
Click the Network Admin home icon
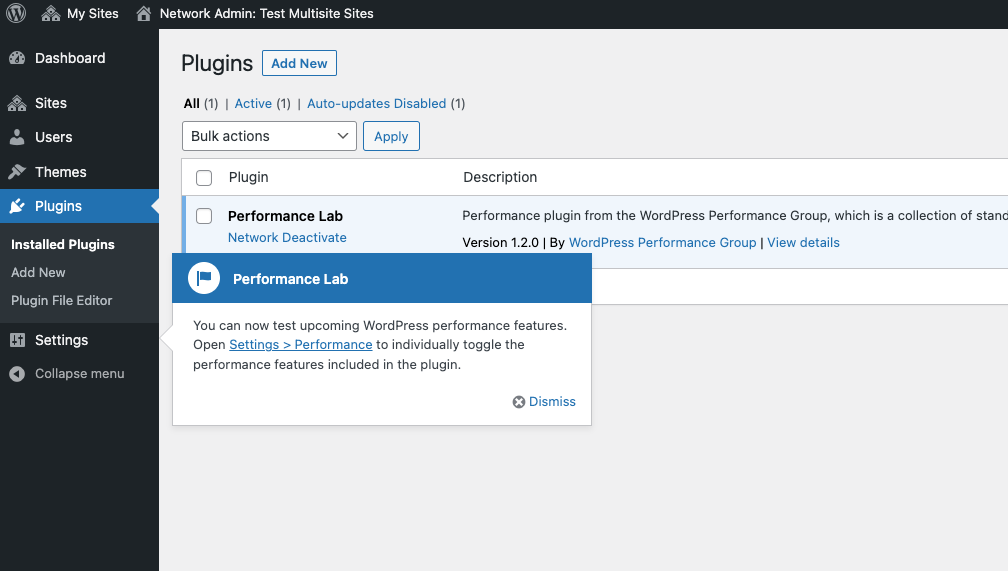(x=143, y=14)
